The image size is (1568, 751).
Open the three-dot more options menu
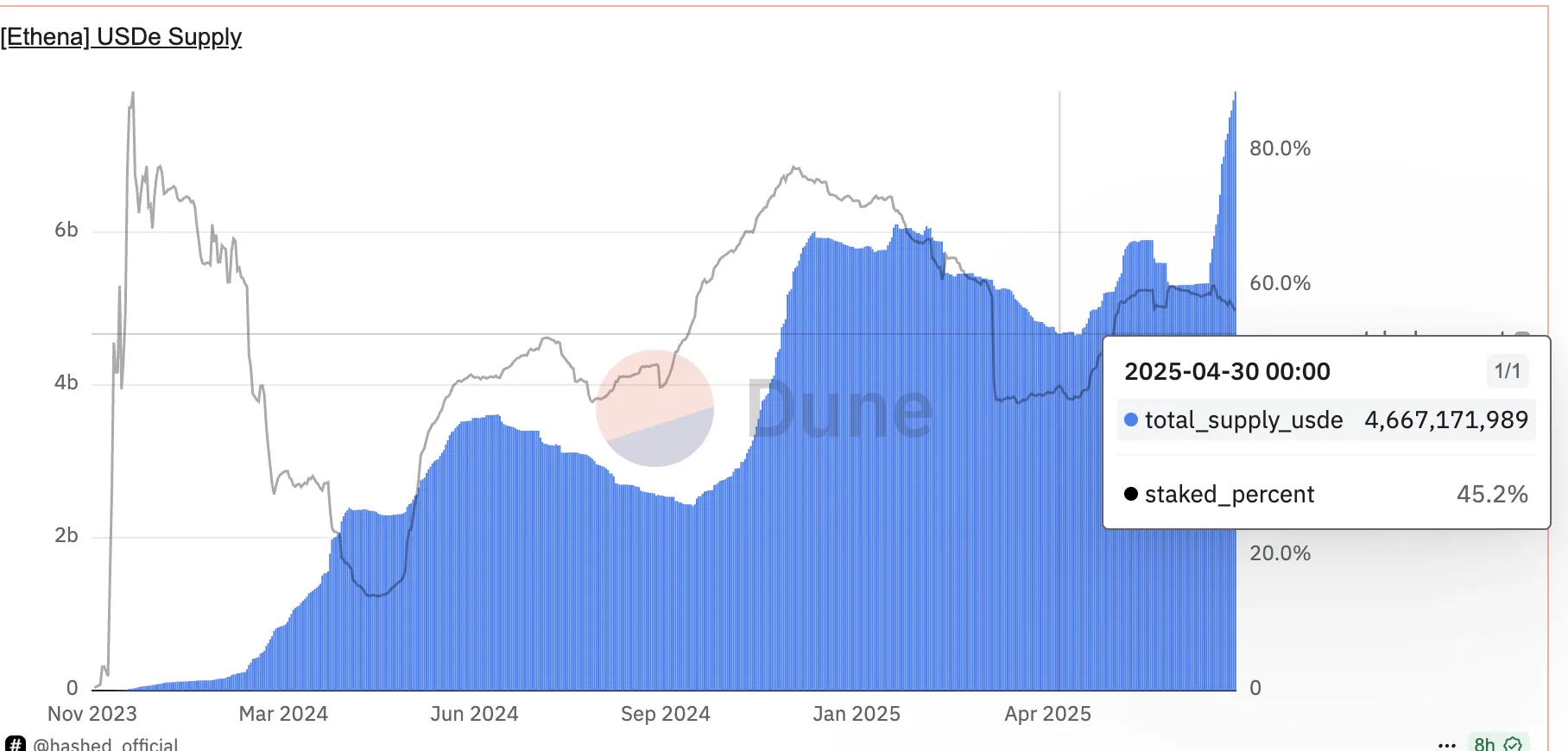click(x=1447, y=745)
